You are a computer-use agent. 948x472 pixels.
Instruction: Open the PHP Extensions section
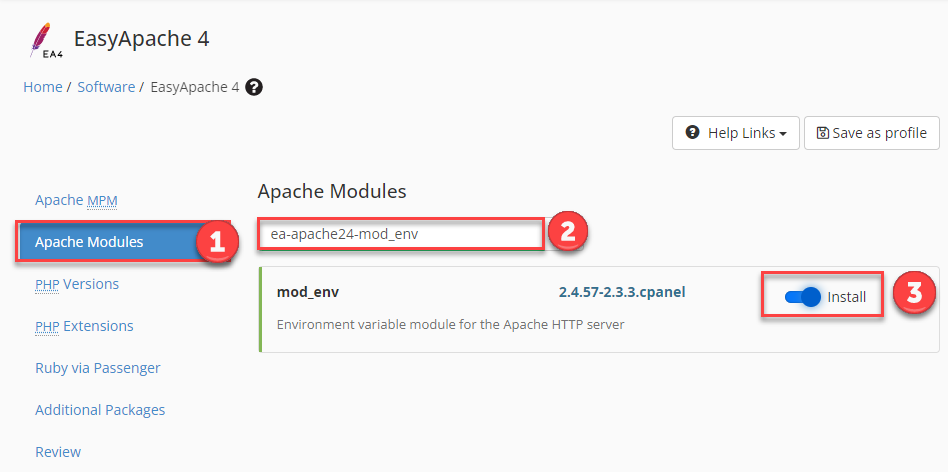click(84, 326)
